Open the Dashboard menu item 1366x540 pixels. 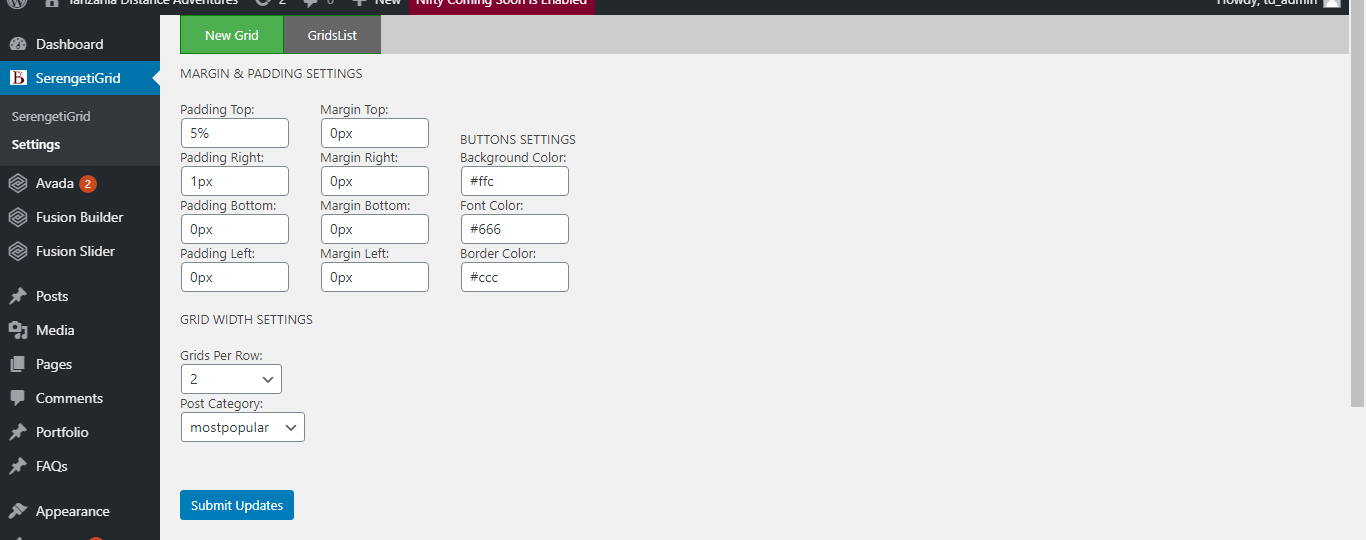click(x=80, y=44)
